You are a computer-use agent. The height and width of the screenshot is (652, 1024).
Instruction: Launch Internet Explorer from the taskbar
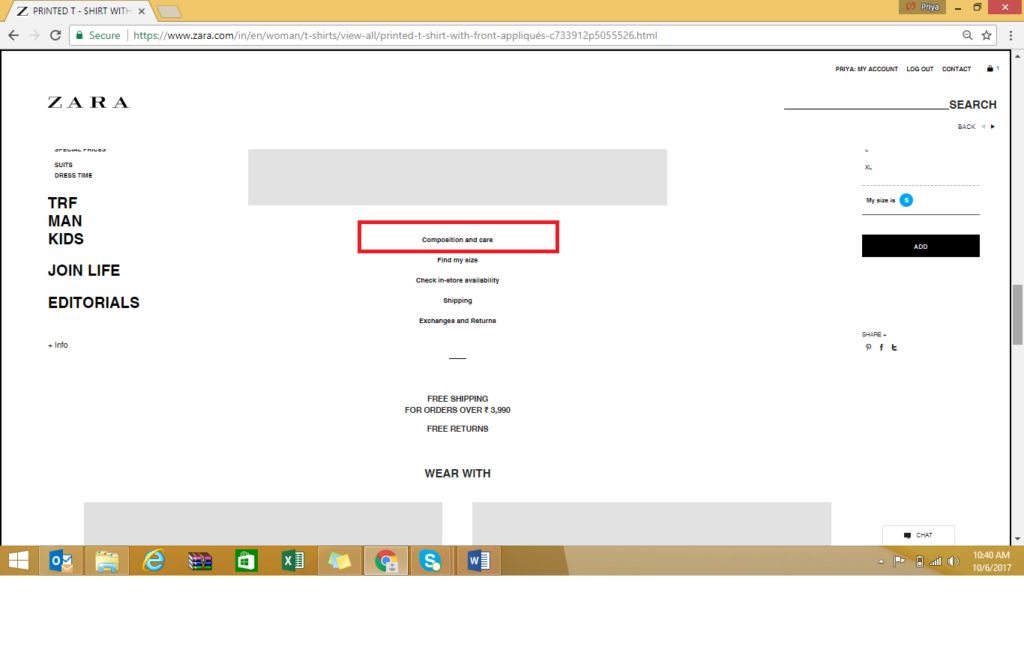coord(153,561)
